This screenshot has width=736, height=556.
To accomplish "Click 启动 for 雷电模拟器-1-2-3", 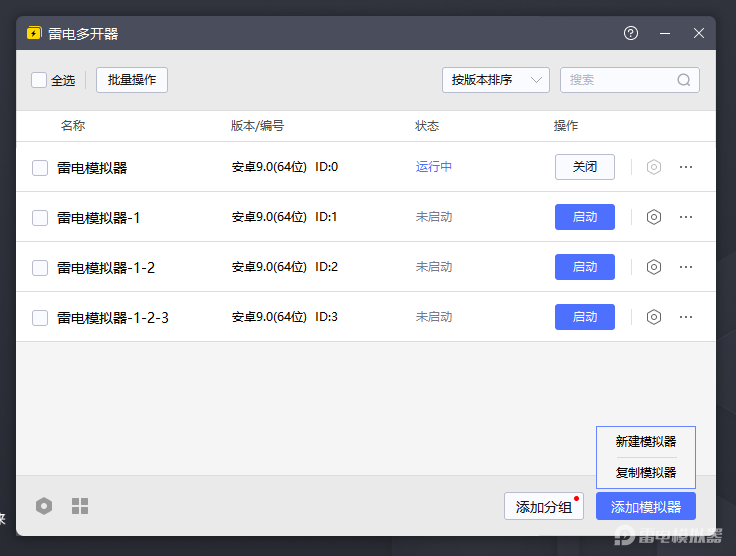I will coord(585,317).
